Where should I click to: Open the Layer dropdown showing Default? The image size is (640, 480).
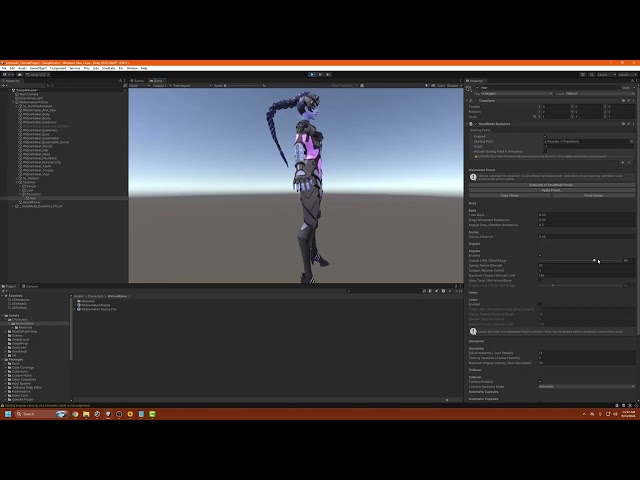pos(600,93)
